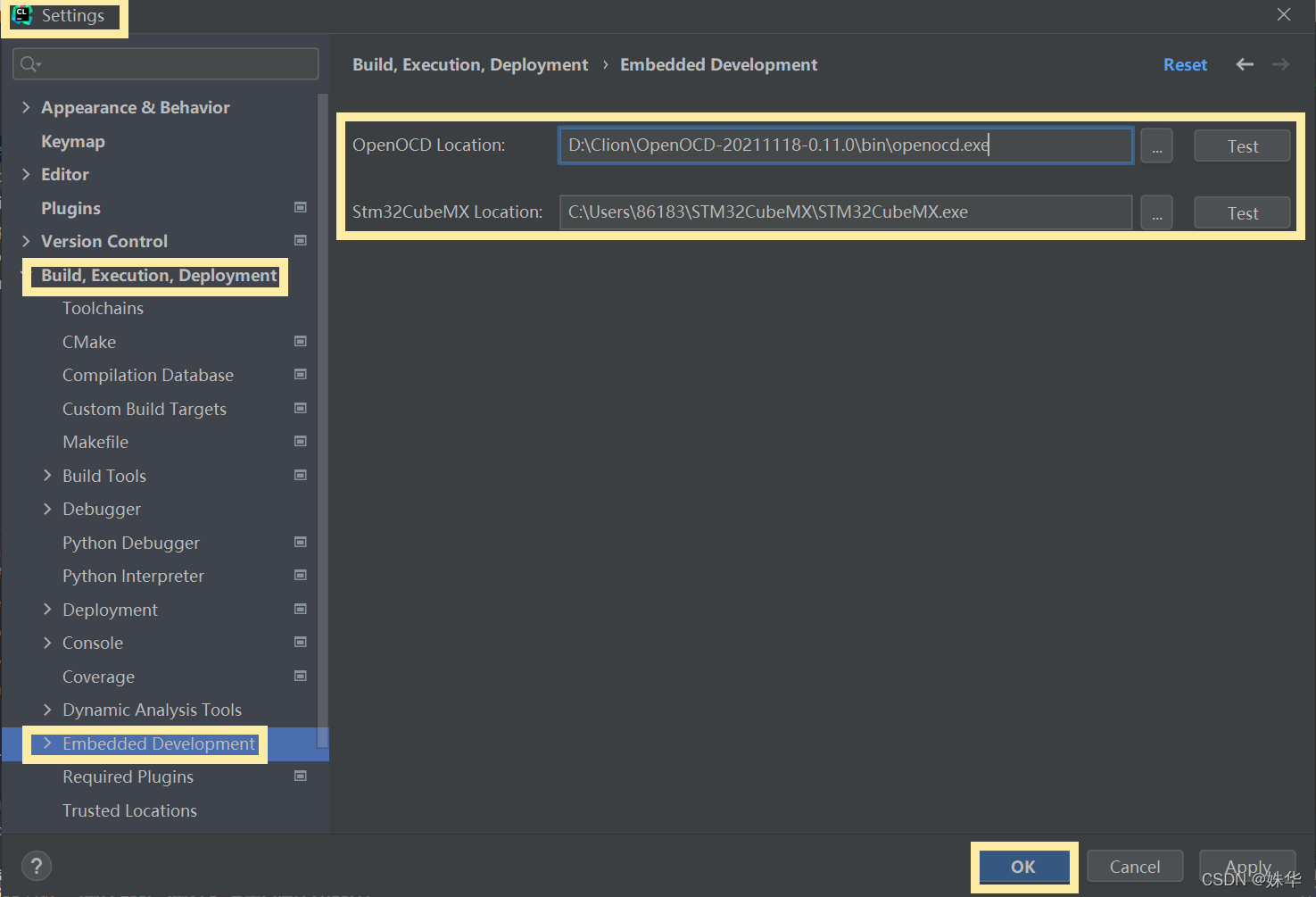1316x897 pixels.
Task: Click the project-level icon beside Deployment
Action: point(301,609)
